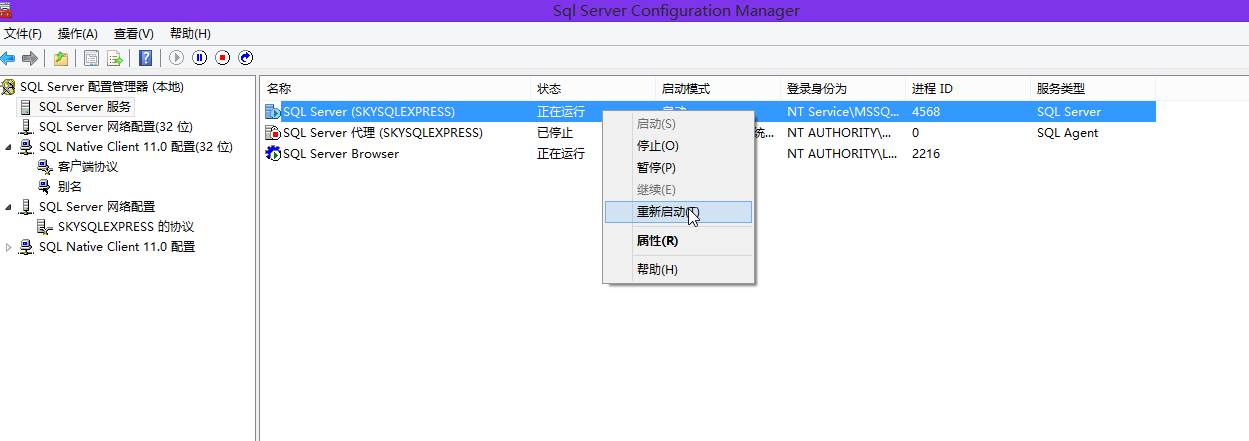Click the Up one level folder icon

click(61, 58)
